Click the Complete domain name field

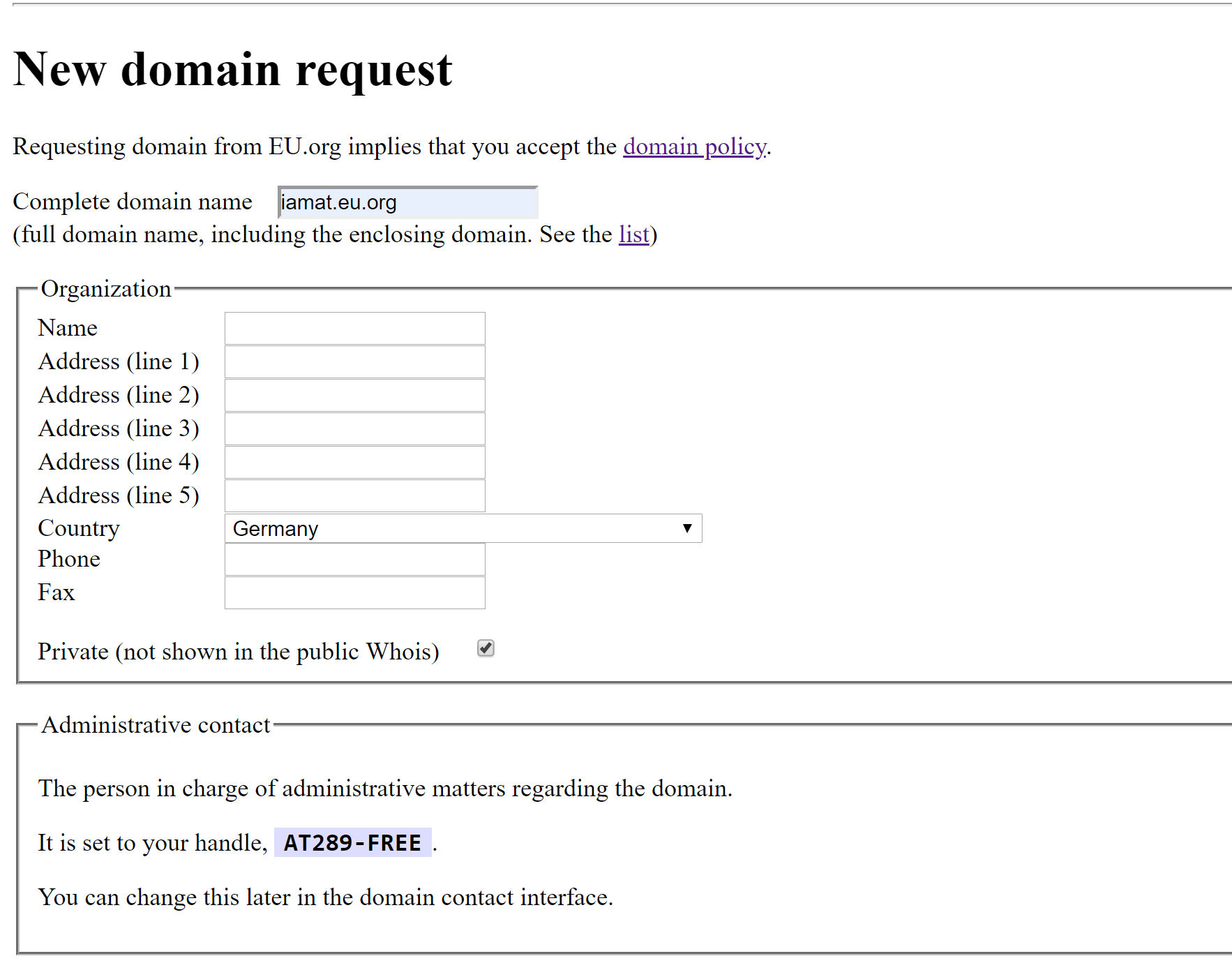(407, 202)
